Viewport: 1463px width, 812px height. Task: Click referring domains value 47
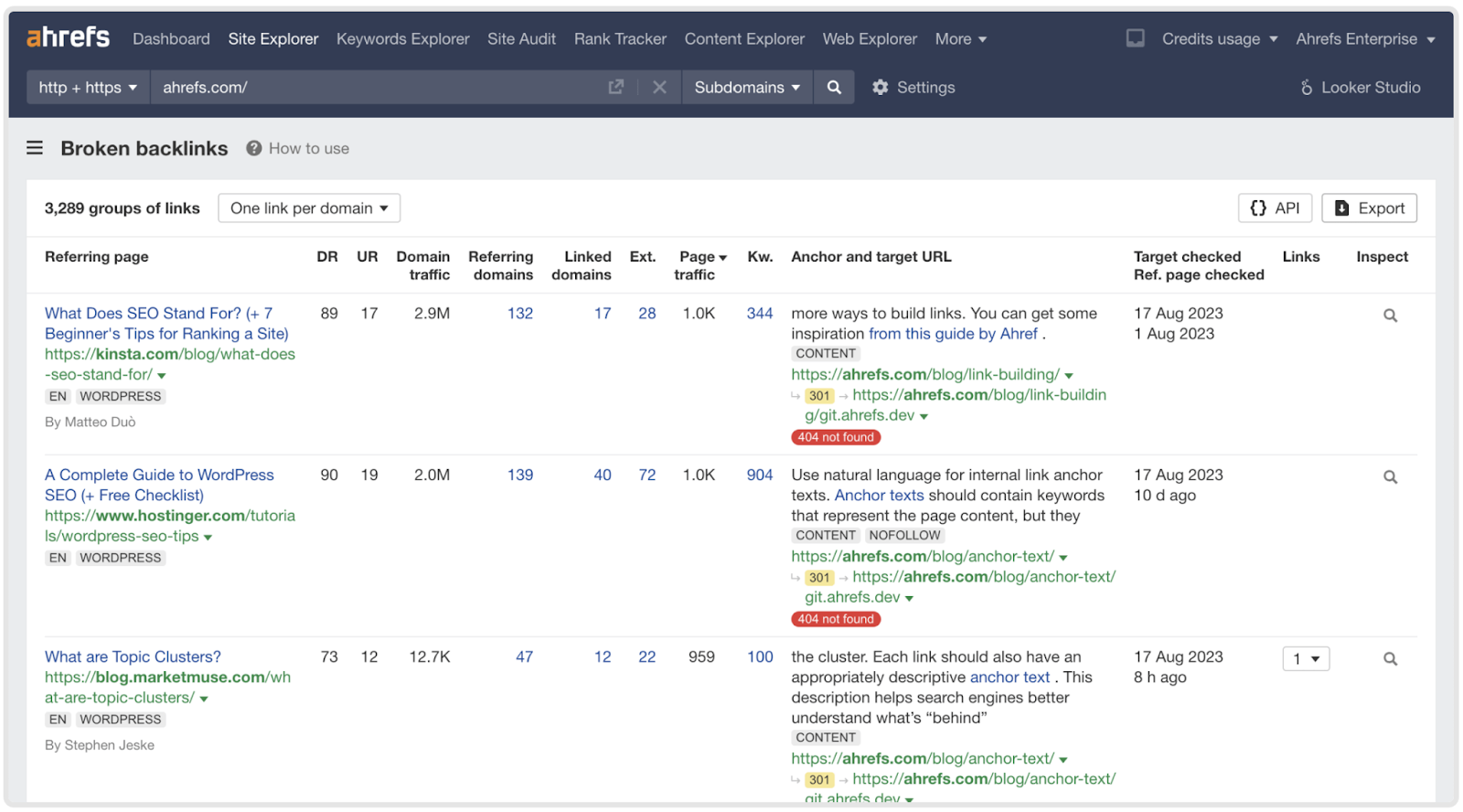(x=524, y=657)
